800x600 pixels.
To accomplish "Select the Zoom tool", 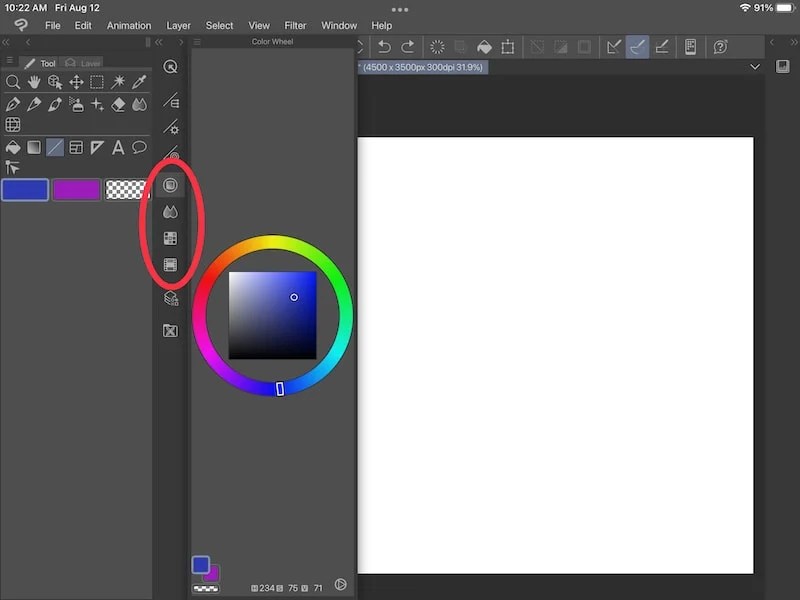I will [x=14, y=82].
